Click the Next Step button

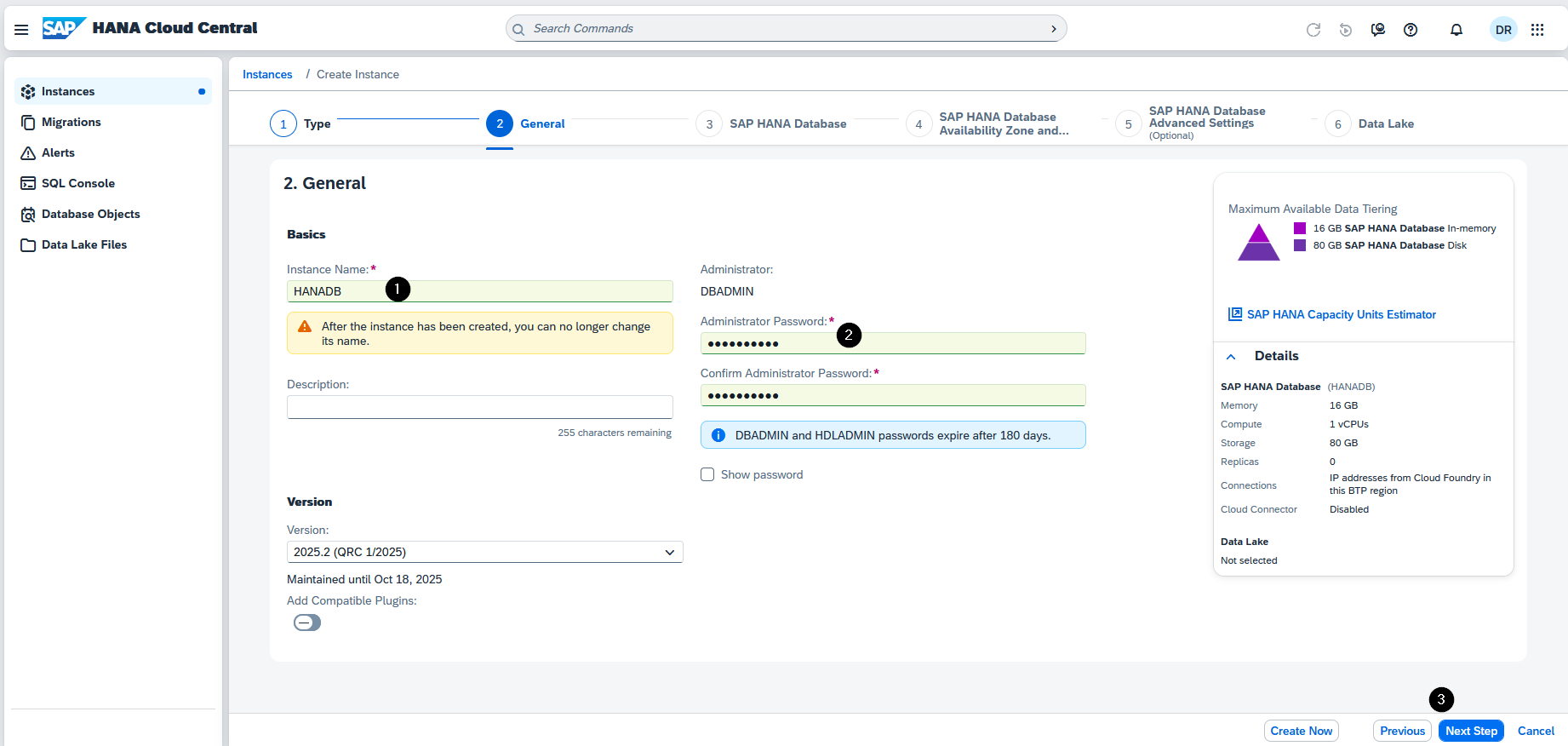1471,731
